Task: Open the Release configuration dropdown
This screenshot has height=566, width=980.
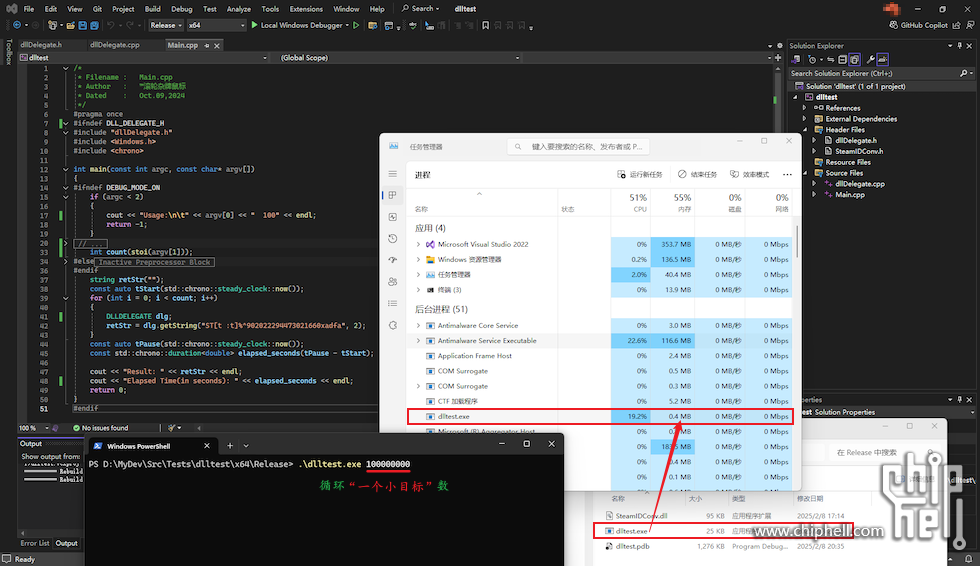Action: coord(166,26)
